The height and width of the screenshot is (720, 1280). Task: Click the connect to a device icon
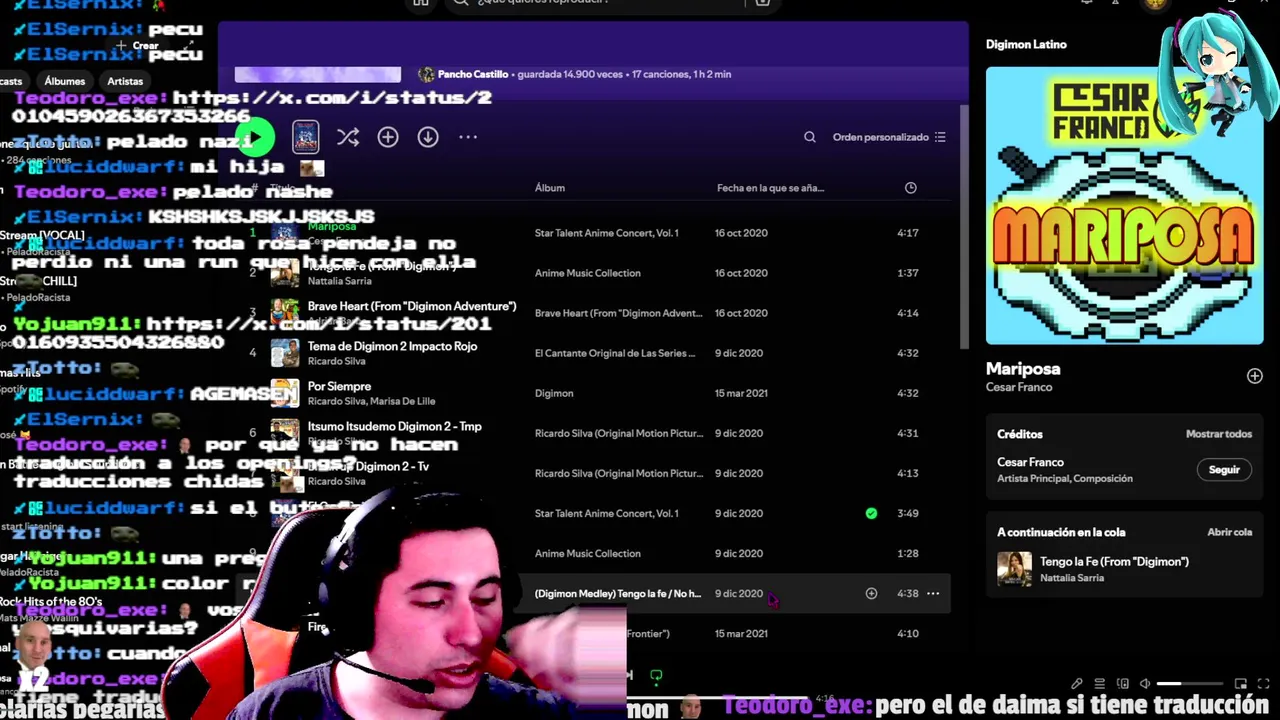pyautogui.click(x=1123, y=684)
